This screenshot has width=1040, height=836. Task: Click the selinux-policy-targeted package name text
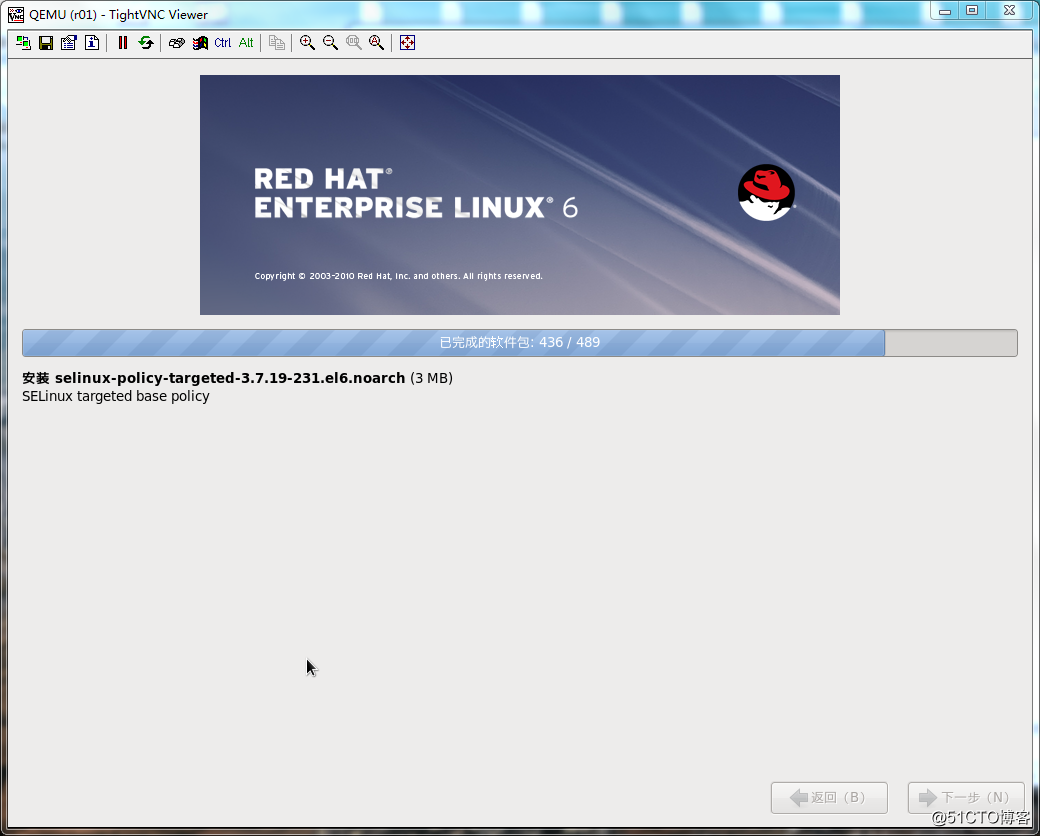[229, 378]
